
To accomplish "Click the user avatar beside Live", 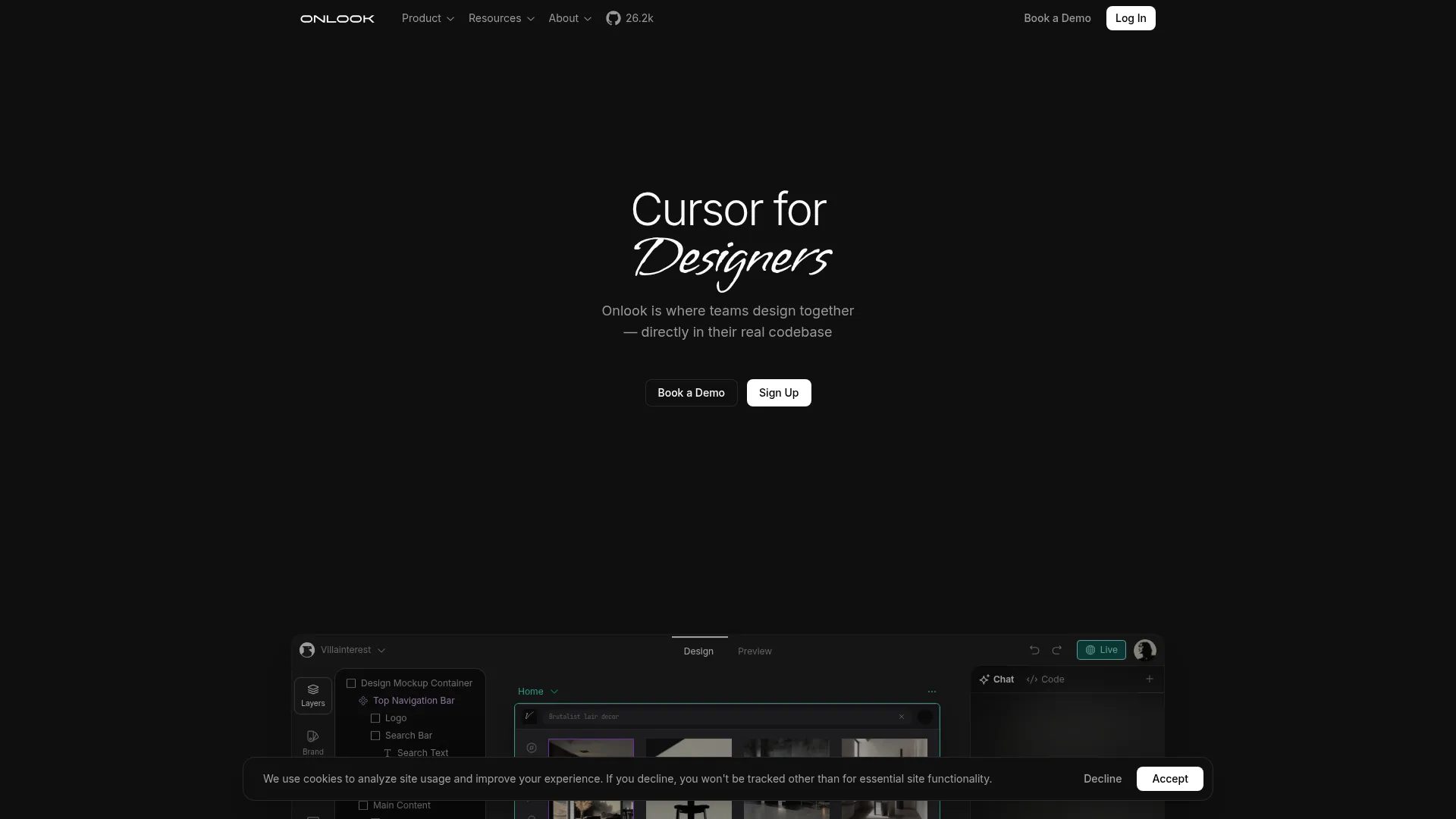I will (1145, 650).
